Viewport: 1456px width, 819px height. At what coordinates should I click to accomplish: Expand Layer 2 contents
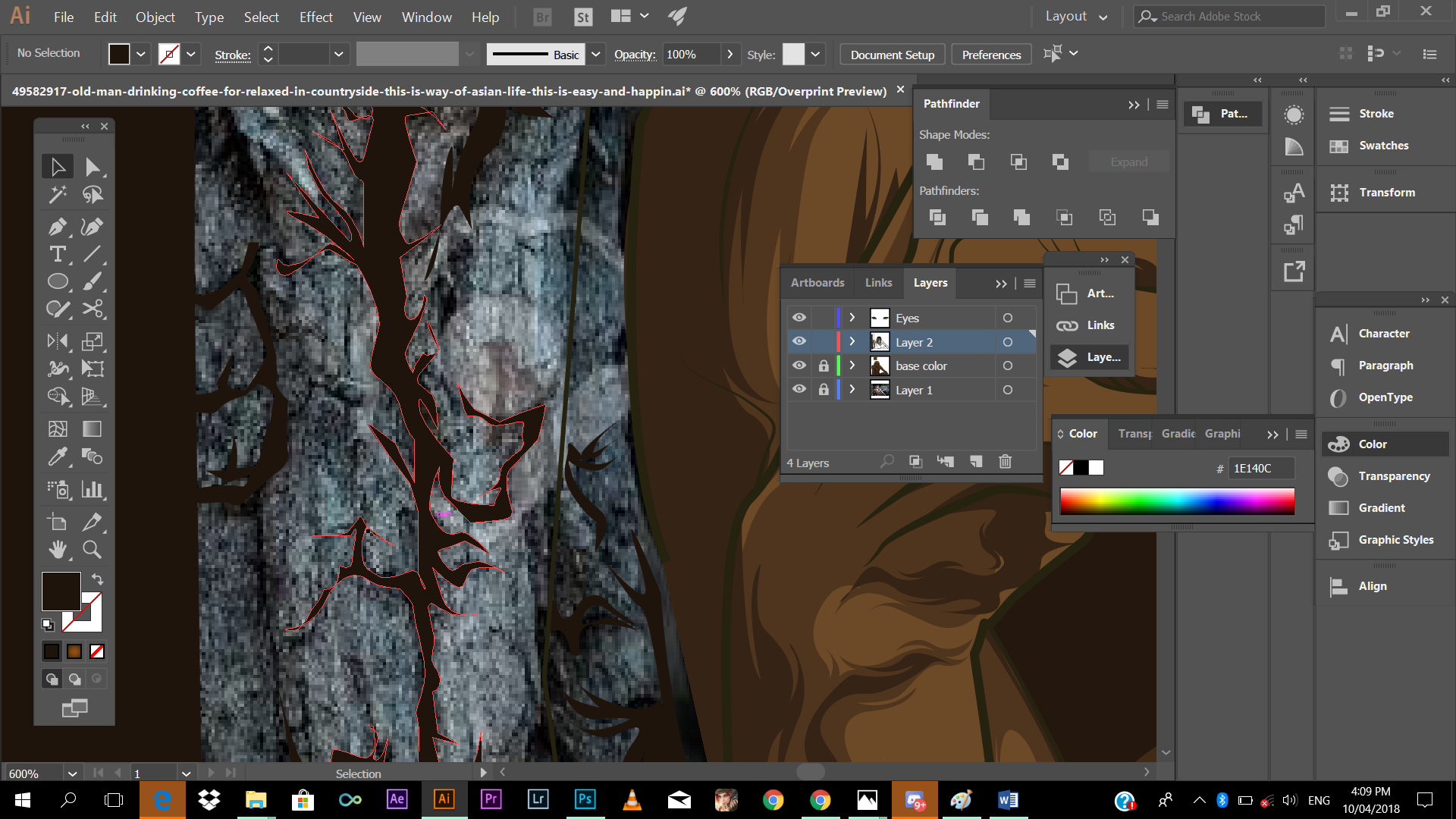(x=852, y=342)
